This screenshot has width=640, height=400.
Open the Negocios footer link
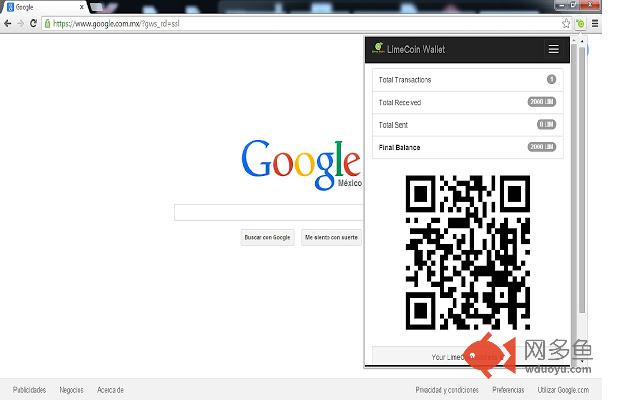coord(71,390)
